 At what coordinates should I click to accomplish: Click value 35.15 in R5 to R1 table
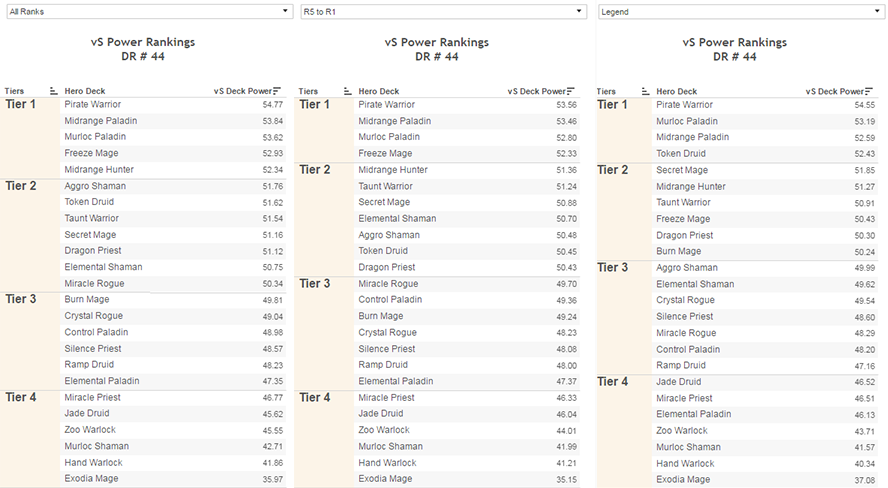[x=567, y=480]
